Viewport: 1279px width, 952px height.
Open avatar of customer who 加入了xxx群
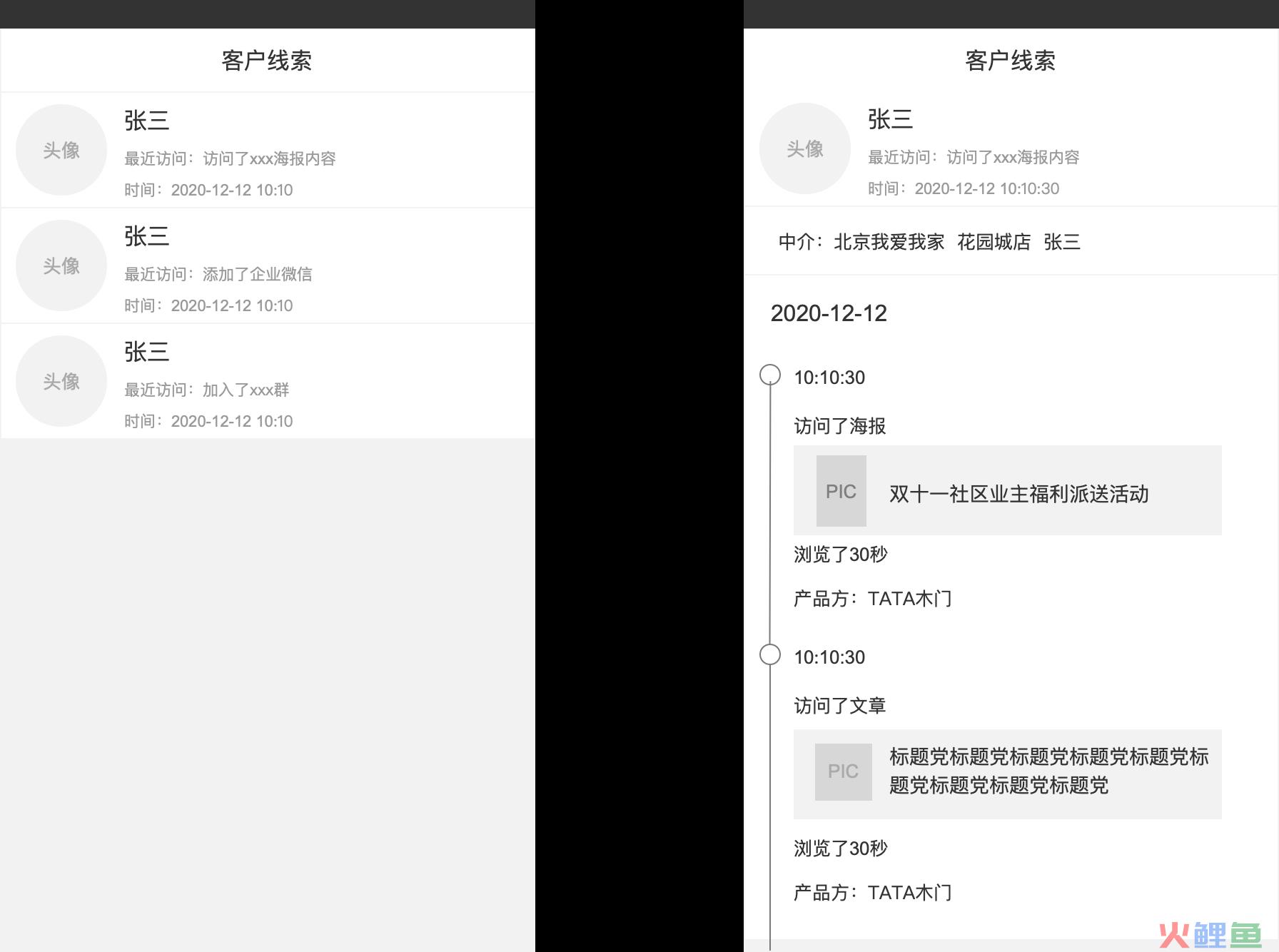(x=61, y=381)
